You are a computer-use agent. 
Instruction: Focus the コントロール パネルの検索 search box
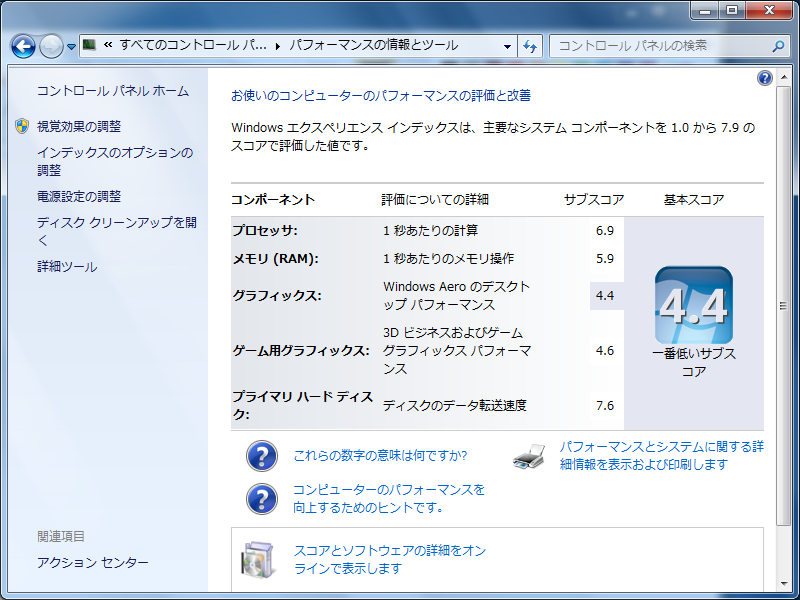pos(660,46)
